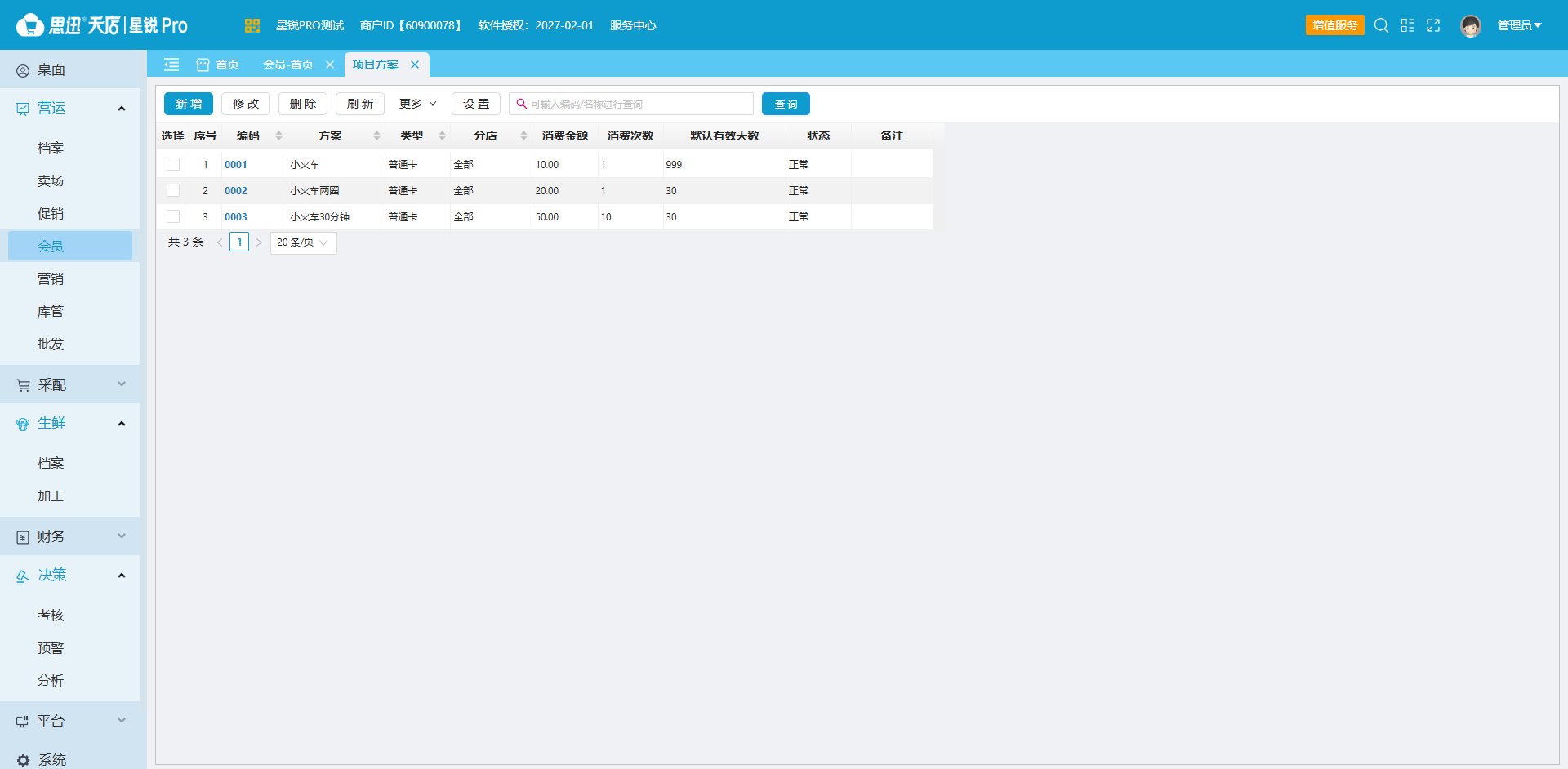Switch to the 首页 tab

coord(218,64)
